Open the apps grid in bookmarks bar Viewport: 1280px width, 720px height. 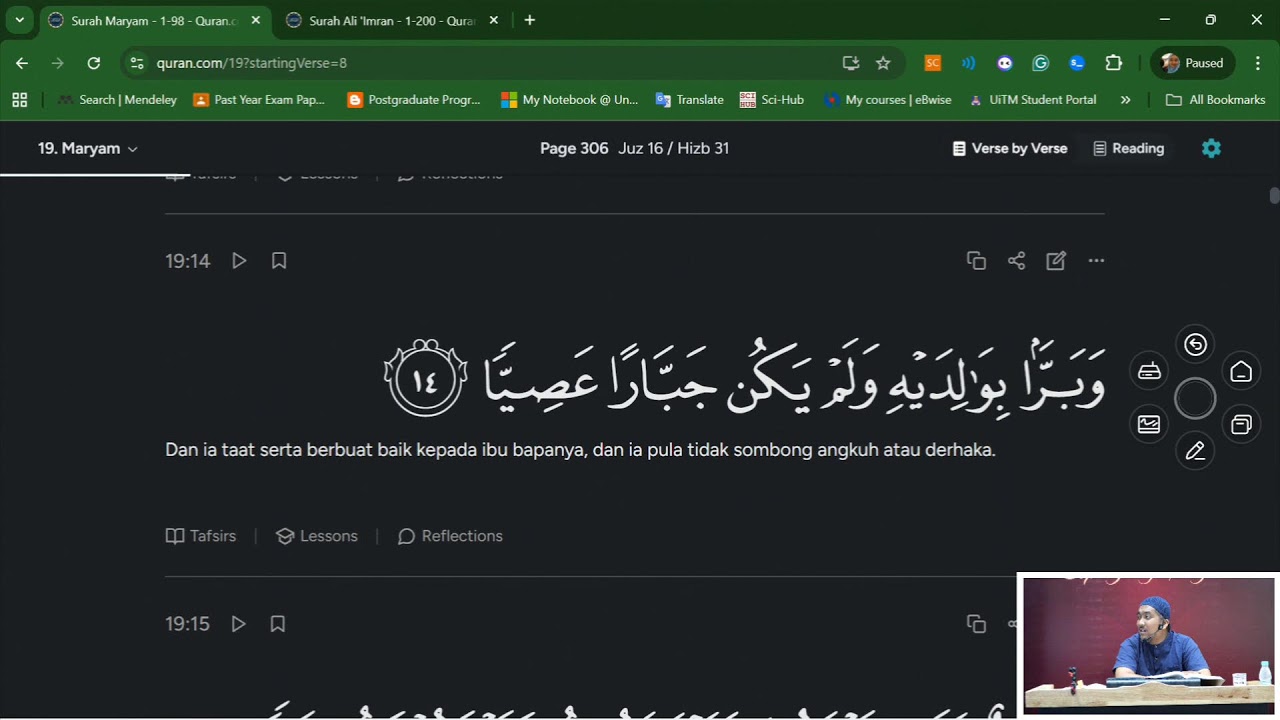[19, 100]
